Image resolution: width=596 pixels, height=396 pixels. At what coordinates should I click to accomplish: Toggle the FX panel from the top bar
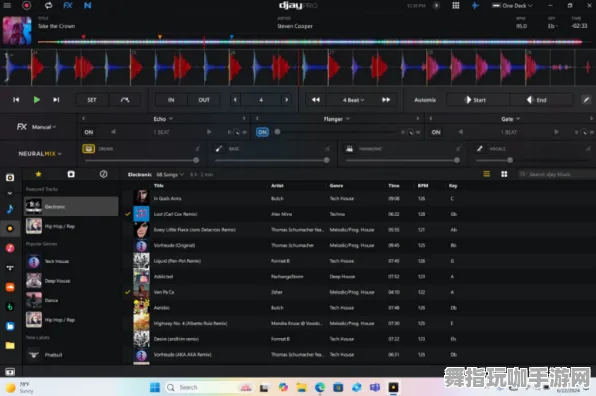coord(68,5)
